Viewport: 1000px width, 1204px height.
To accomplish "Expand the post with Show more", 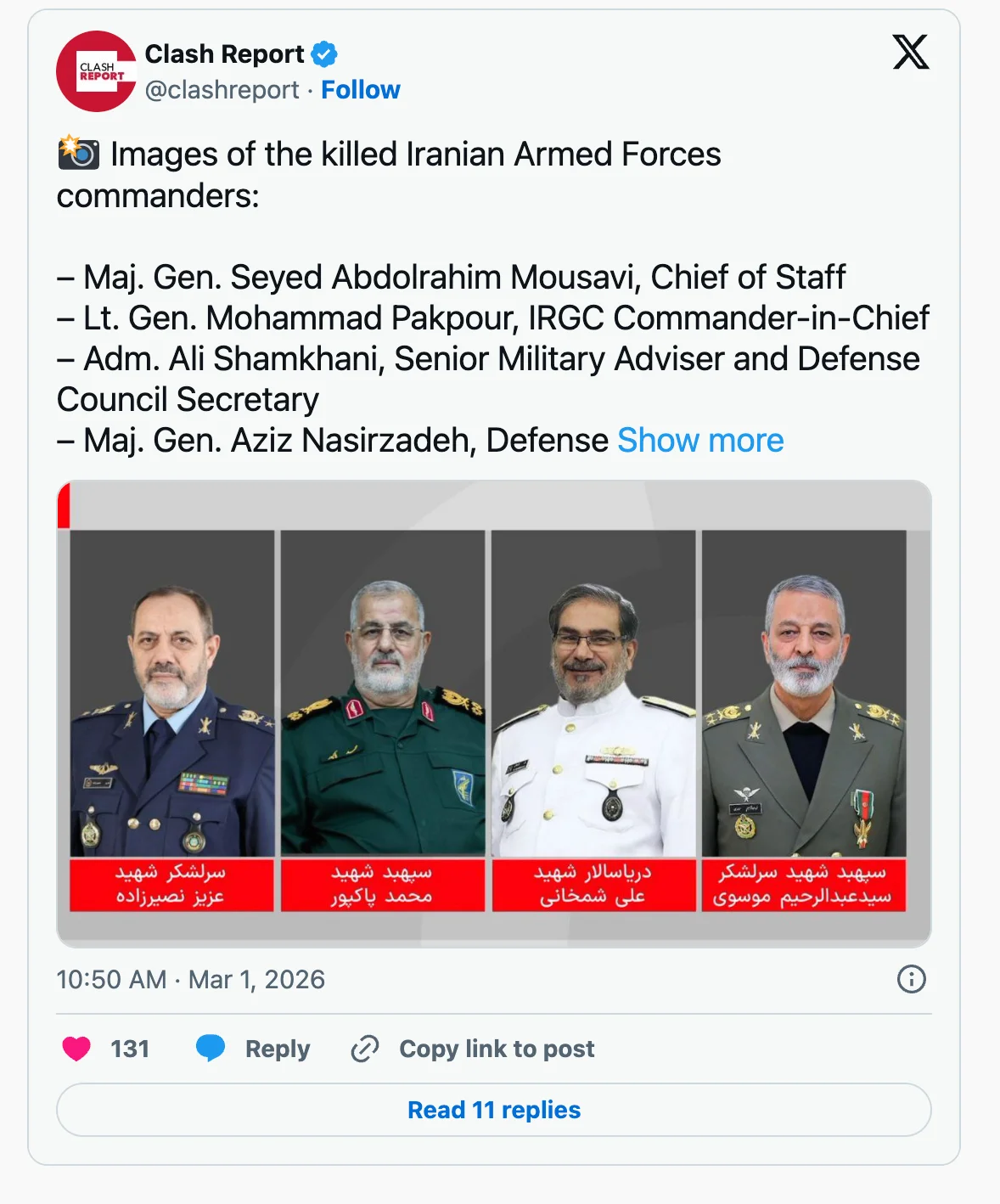I will [x=700, y=441].
